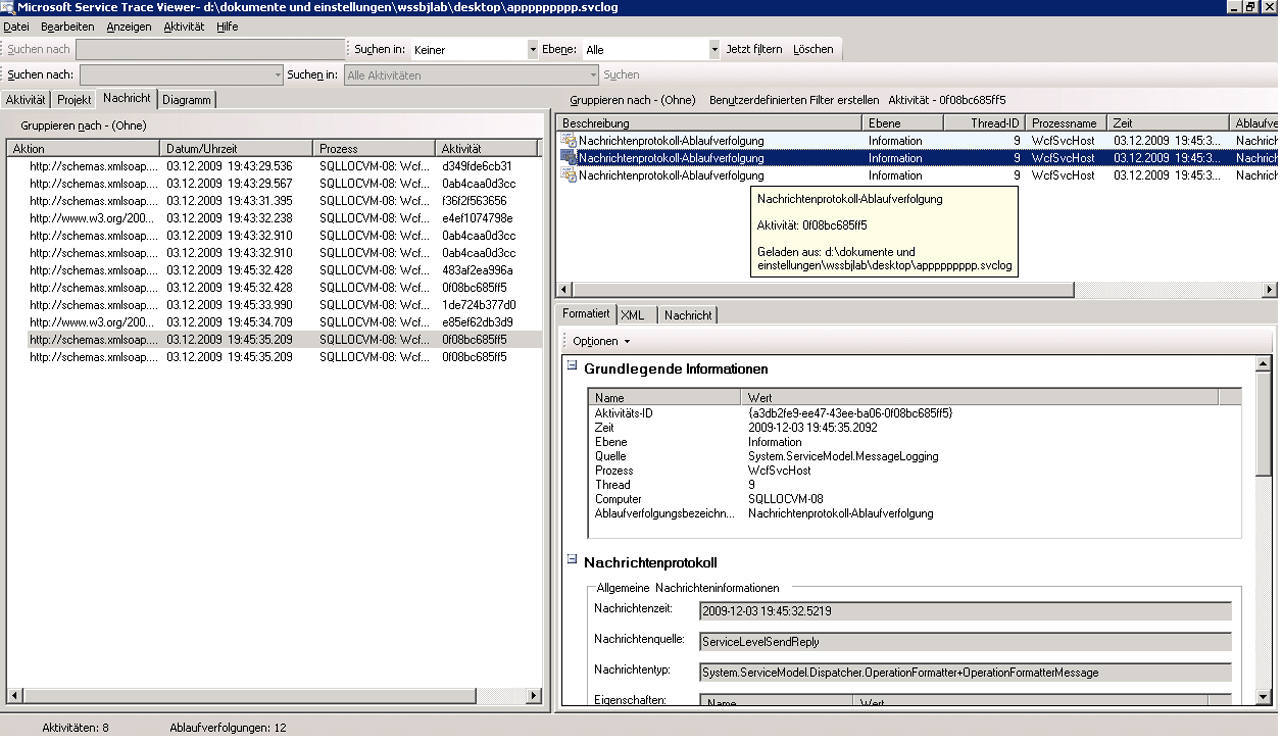Sort by the Datum/Uhrzeit column header
Image resolution: width=1282 pixels, height=736 pixels.
click(237, 148)
